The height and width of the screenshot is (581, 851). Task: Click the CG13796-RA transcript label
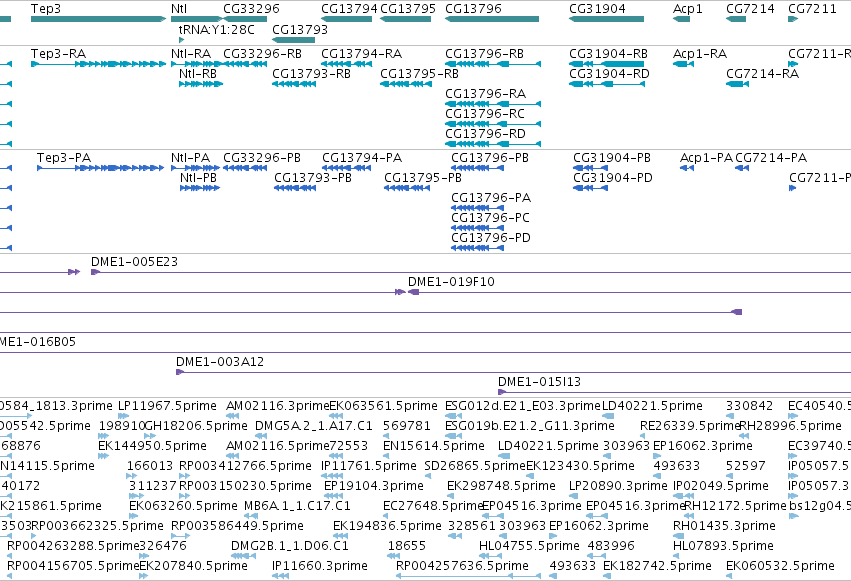pyautogui.click(x=485, y=94)
